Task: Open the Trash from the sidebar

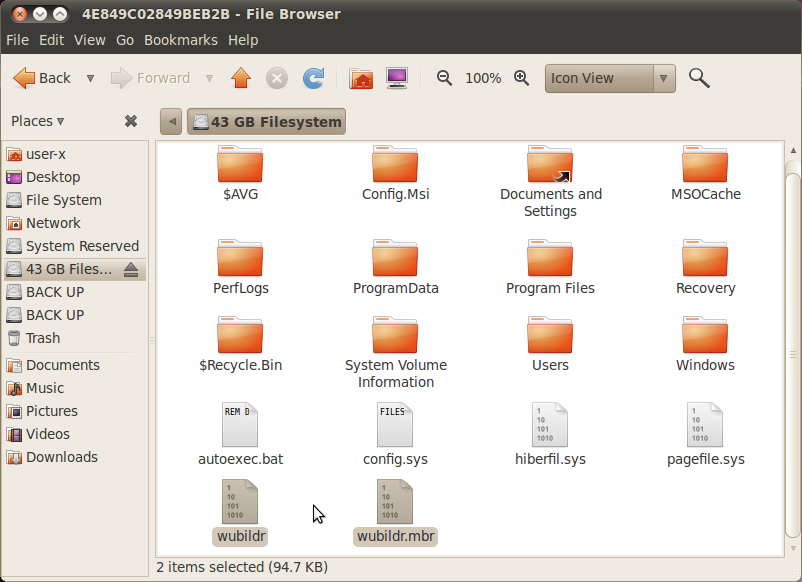Action: click(42, 338)
